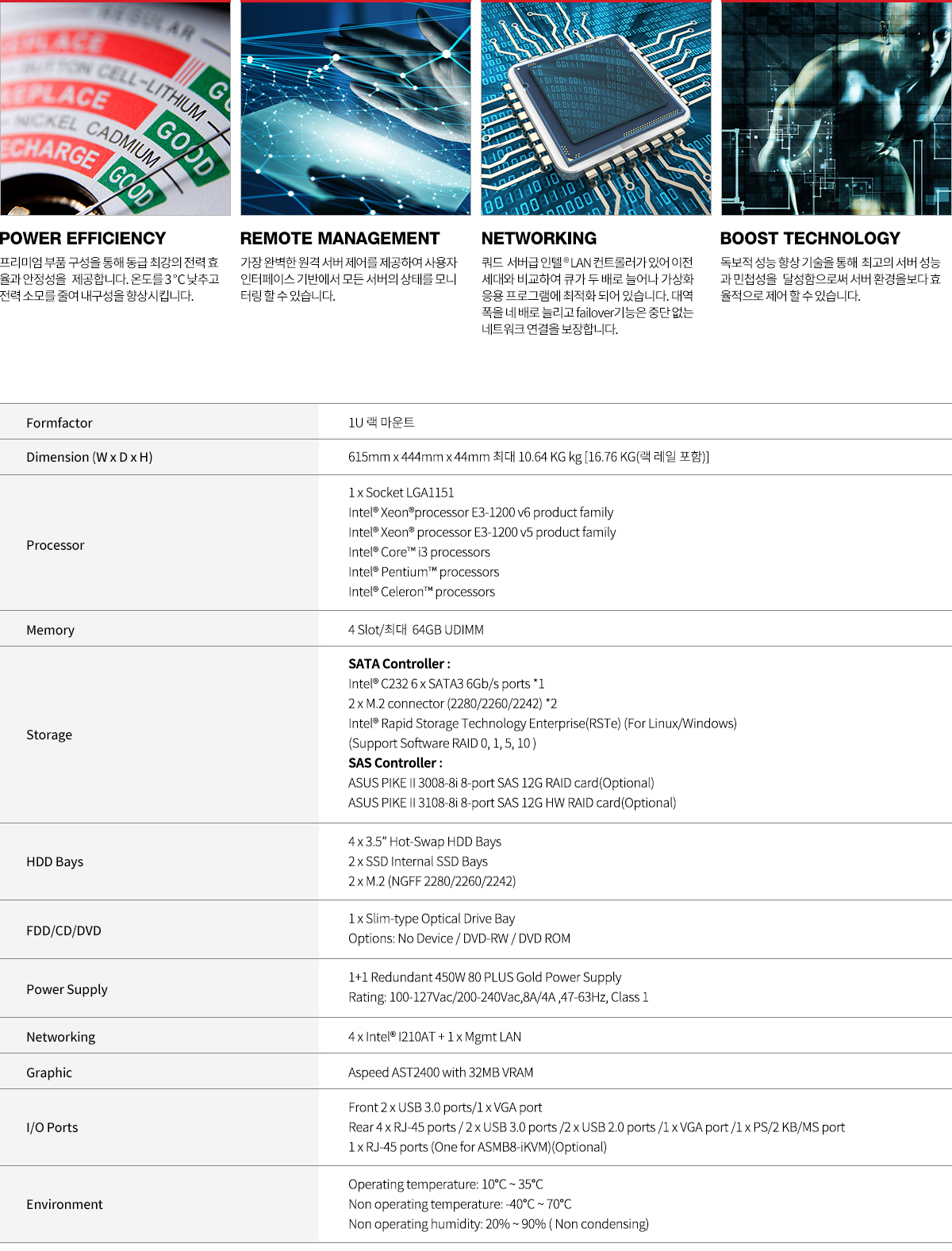Click the Slim-type Optical Drive Bay line
The image size is (952, 1251).
[432, 919]
